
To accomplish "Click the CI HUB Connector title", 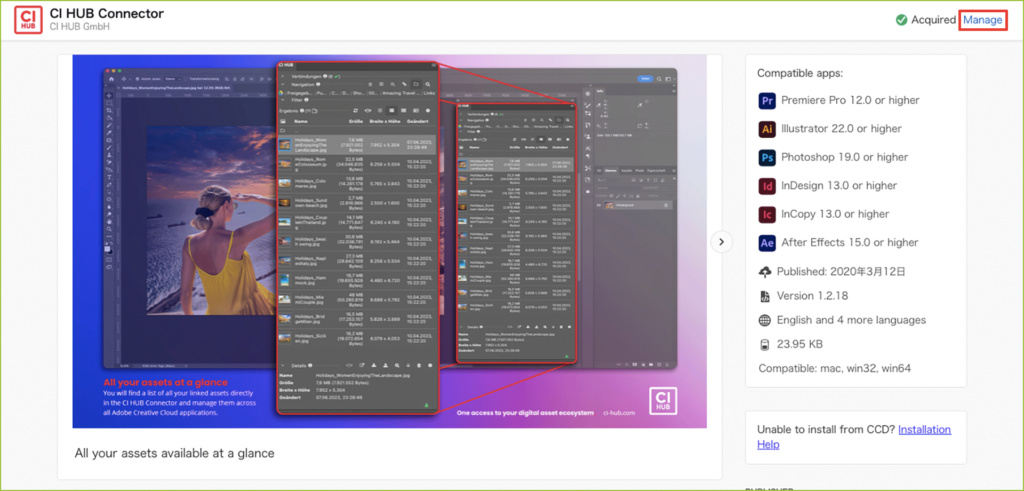I will tap(106, 14).
